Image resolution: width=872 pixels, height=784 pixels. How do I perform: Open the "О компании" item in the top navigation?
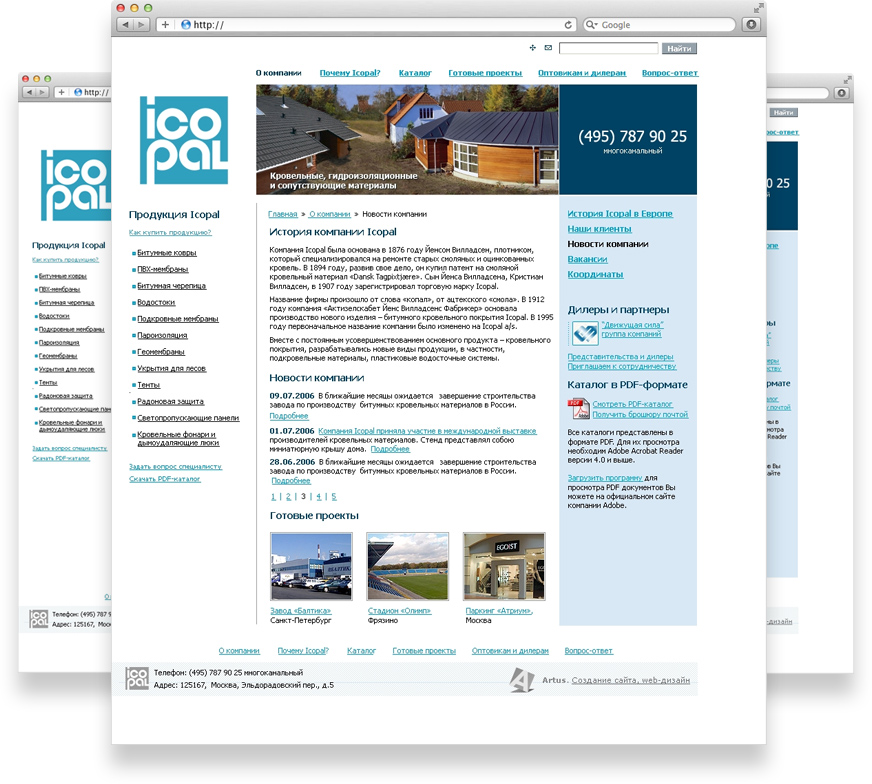point(279,73)
